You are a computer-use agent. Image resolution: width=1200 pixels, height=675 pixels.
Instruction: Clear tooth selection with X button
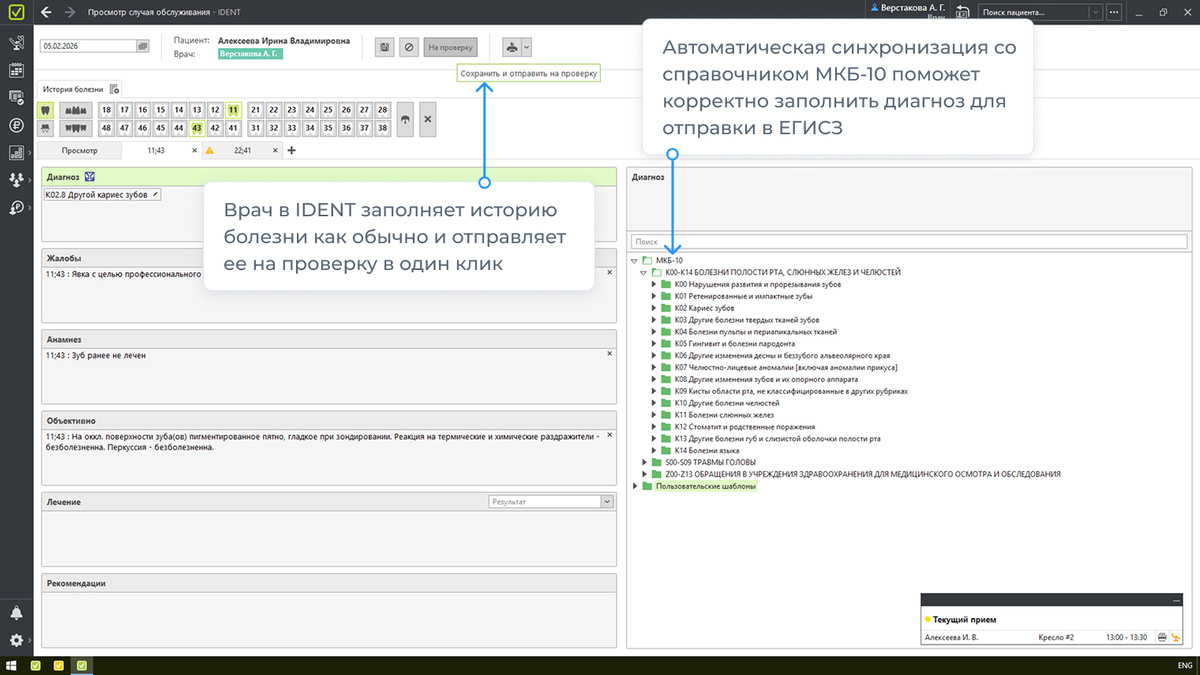pyautogui.click(x=428, y=119)
